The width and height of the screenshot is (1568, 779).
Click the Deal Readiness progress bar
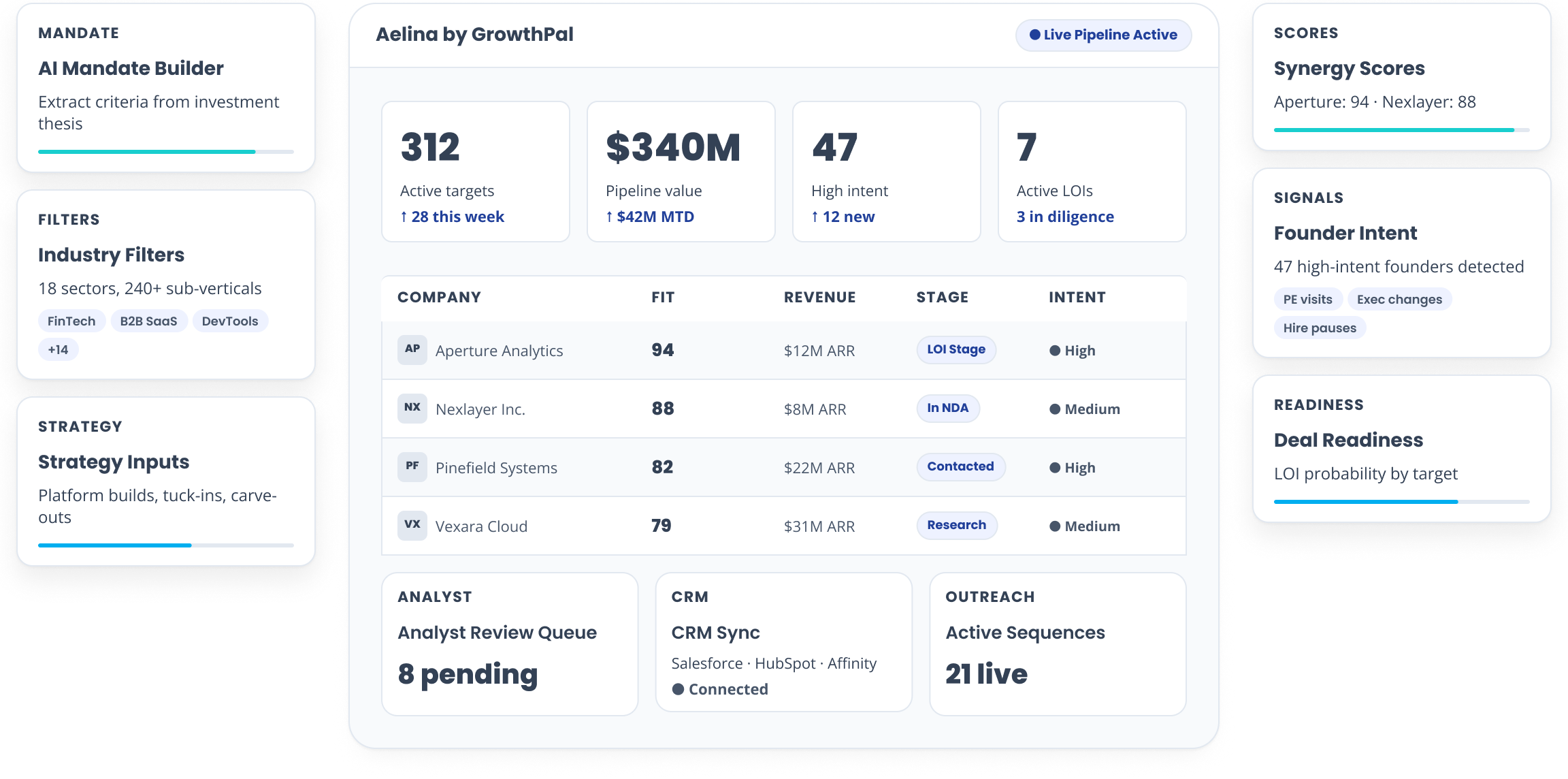(x=1401, y=502)
